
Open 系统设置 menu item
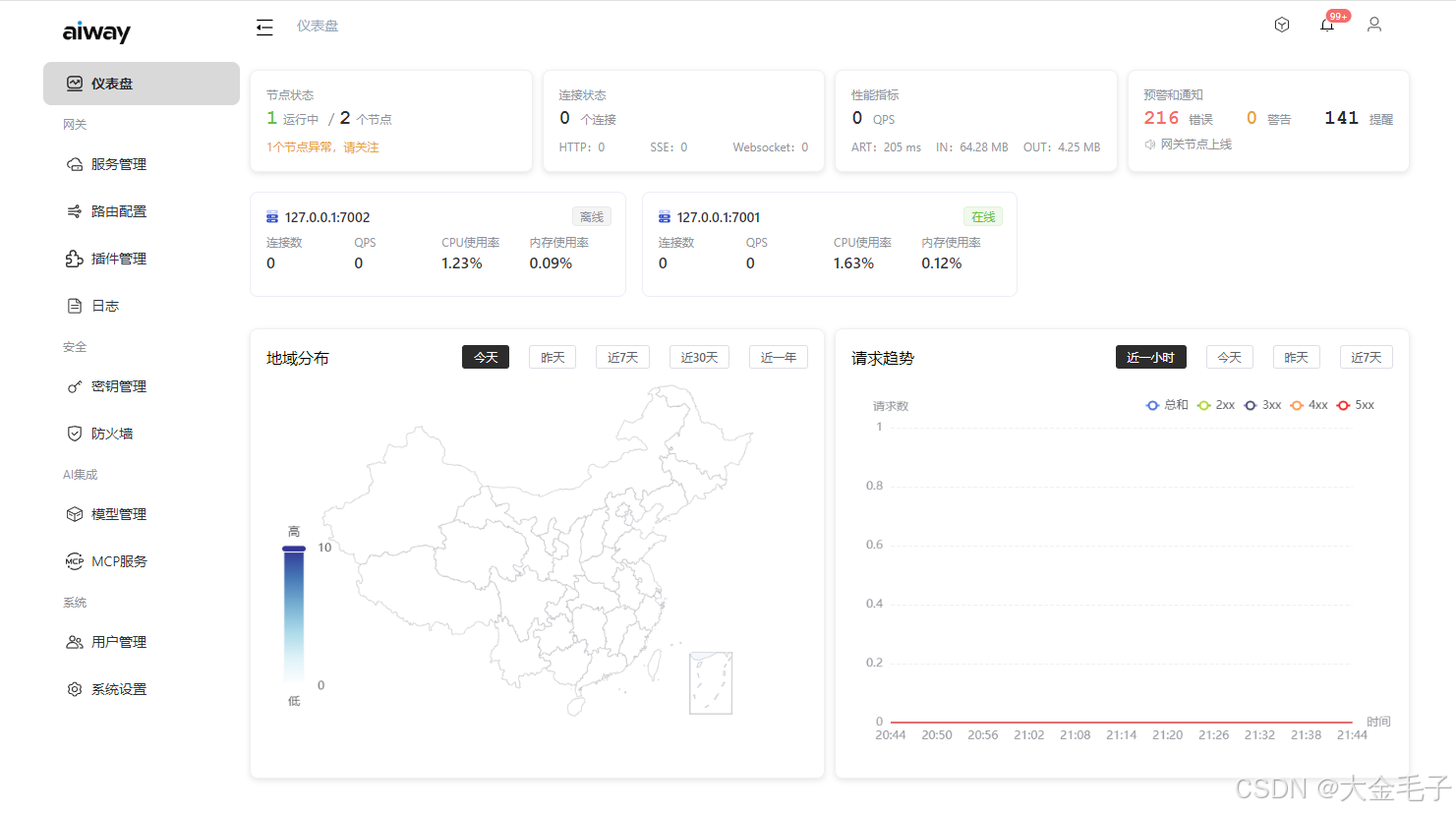(142, 689)
